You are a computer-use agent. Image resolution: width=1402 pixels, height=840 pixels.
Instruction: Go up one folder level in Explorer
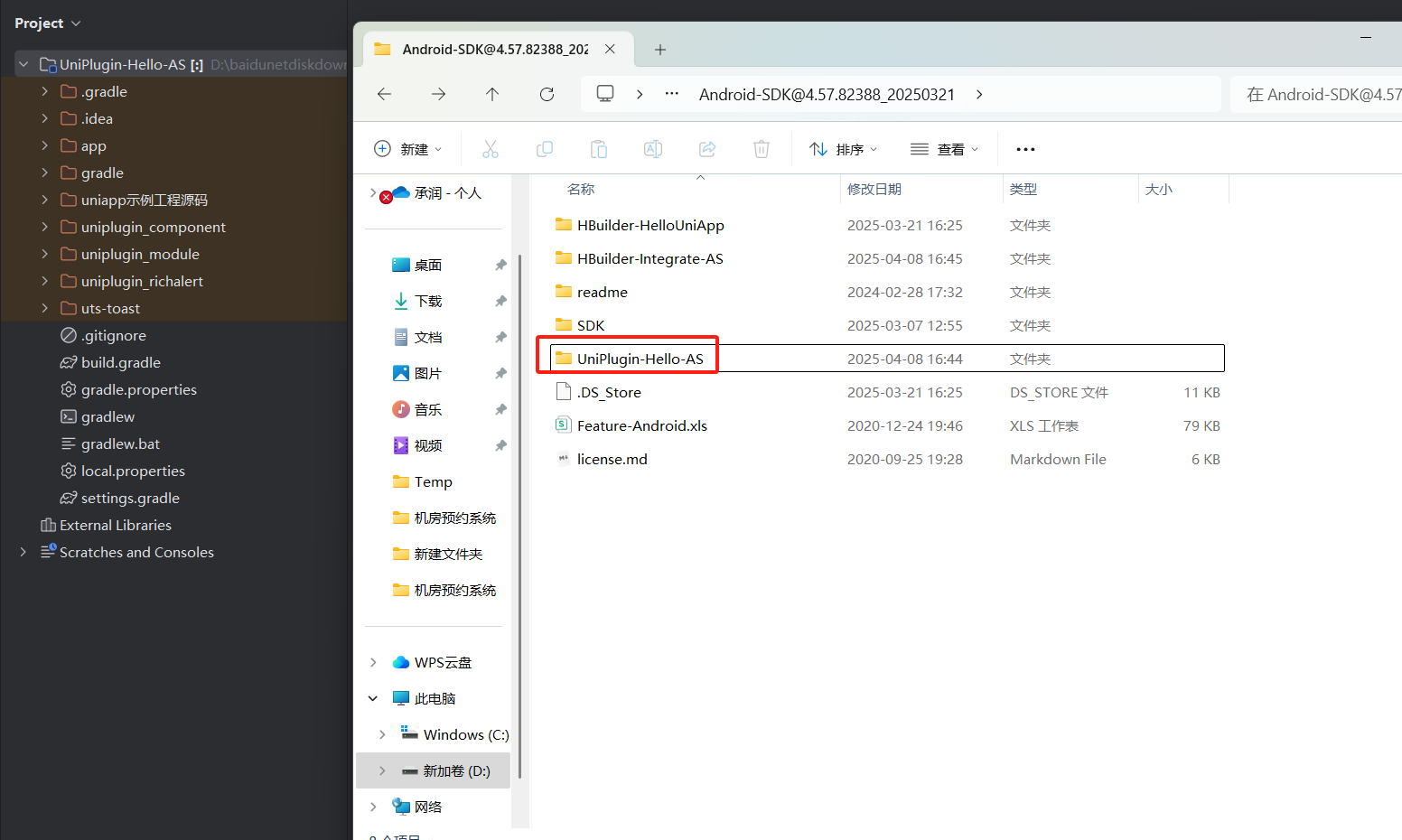[492, 94]
